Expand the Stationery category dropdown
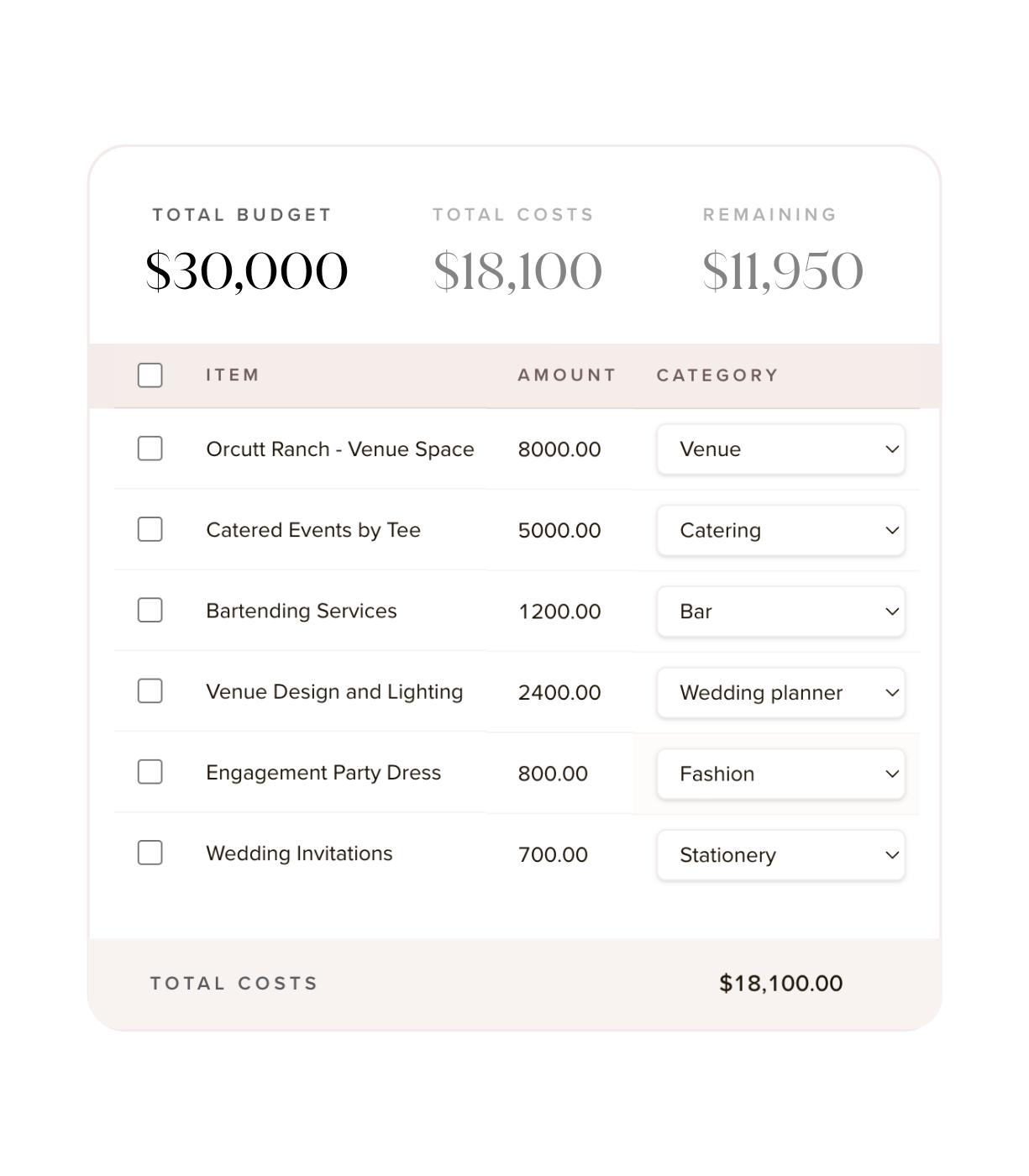 pos(780,855)
